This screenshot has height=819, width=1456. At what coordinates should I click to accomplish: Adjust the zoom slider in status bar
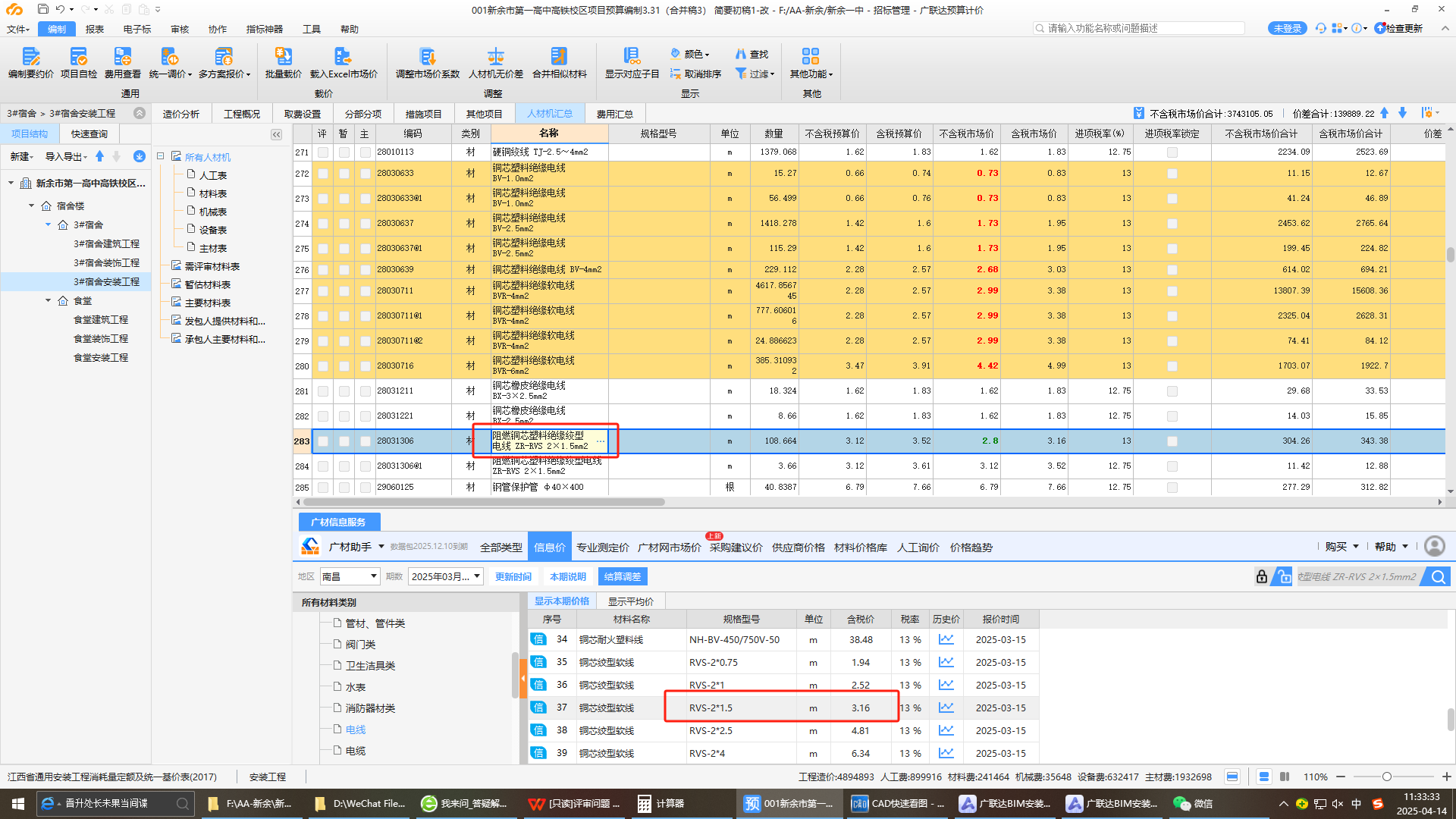point(1386,777)
